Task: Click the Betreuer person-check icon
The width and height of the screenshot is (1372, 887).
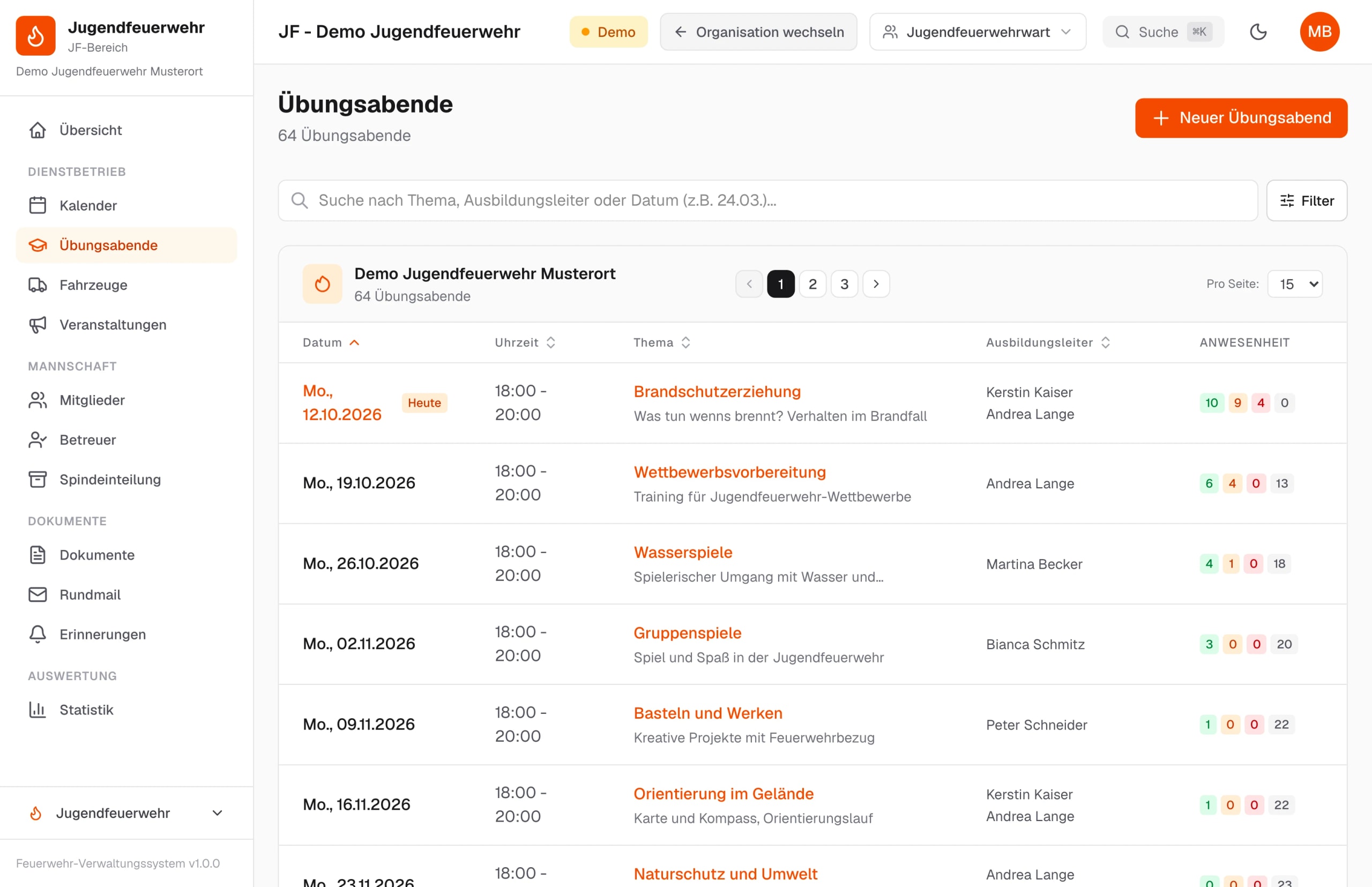Action: tap(38, 440)
